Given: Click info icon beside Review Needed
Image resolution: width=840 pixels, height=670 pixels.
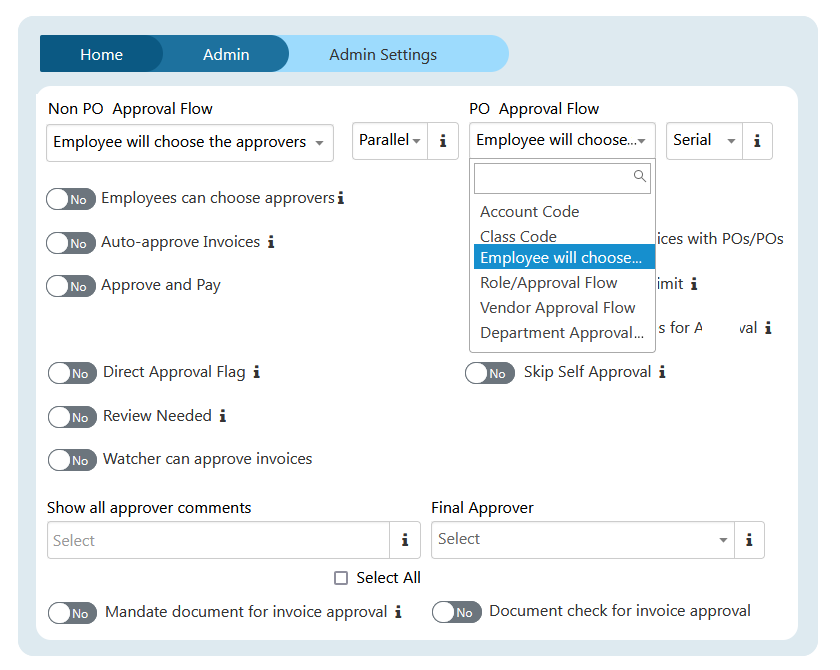Looking at the screenshot, I should tap(223, 416).
